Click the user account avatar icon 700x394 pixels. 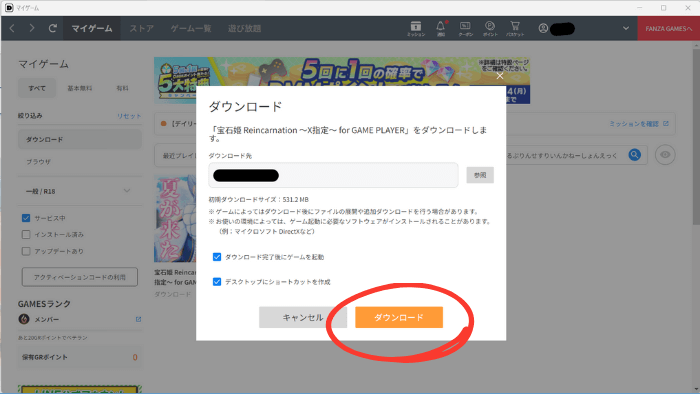tap(543, 29)
